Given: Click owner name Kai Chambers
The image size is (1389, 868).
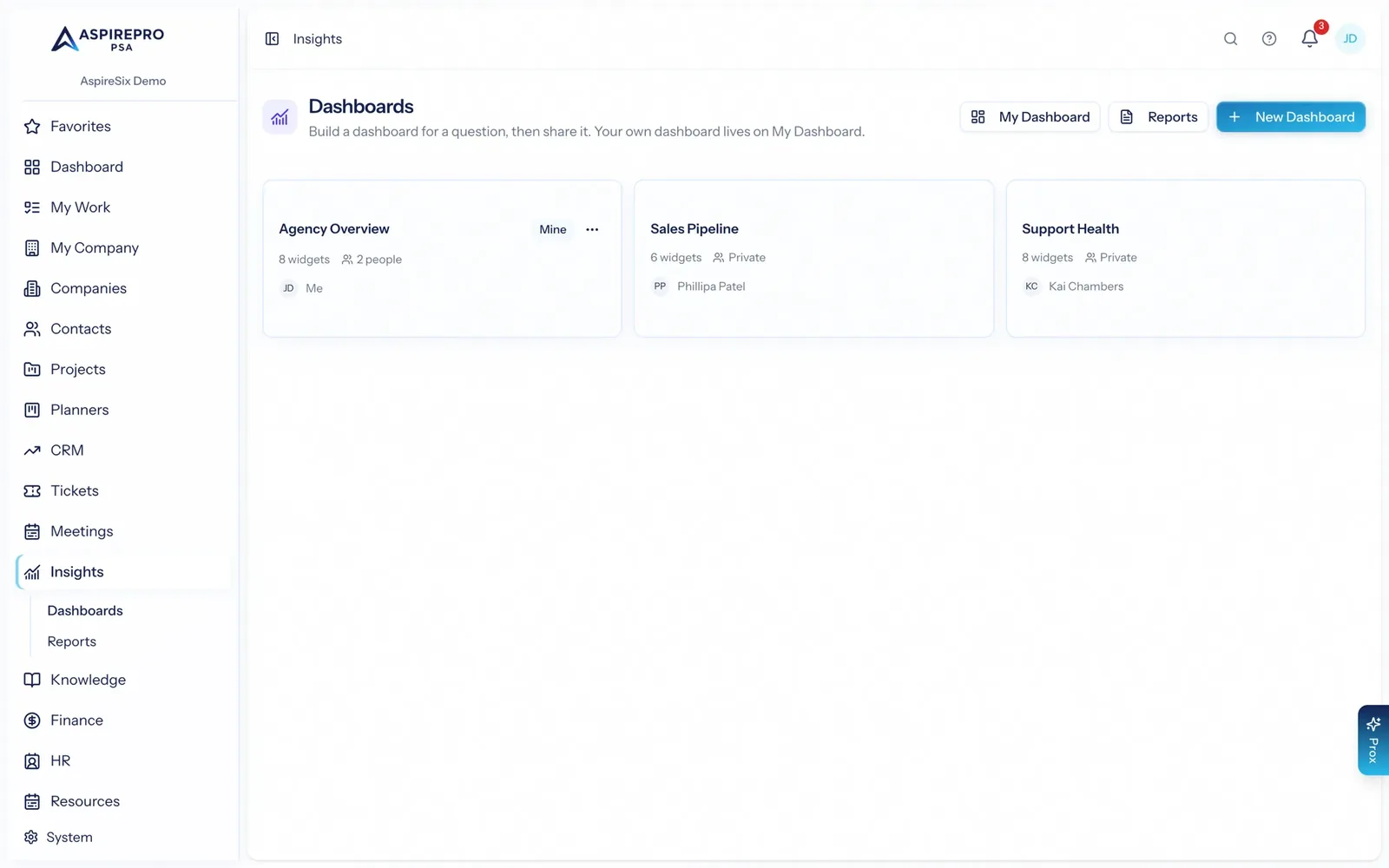Looking at the screenshot, I should coord(1086,286).
